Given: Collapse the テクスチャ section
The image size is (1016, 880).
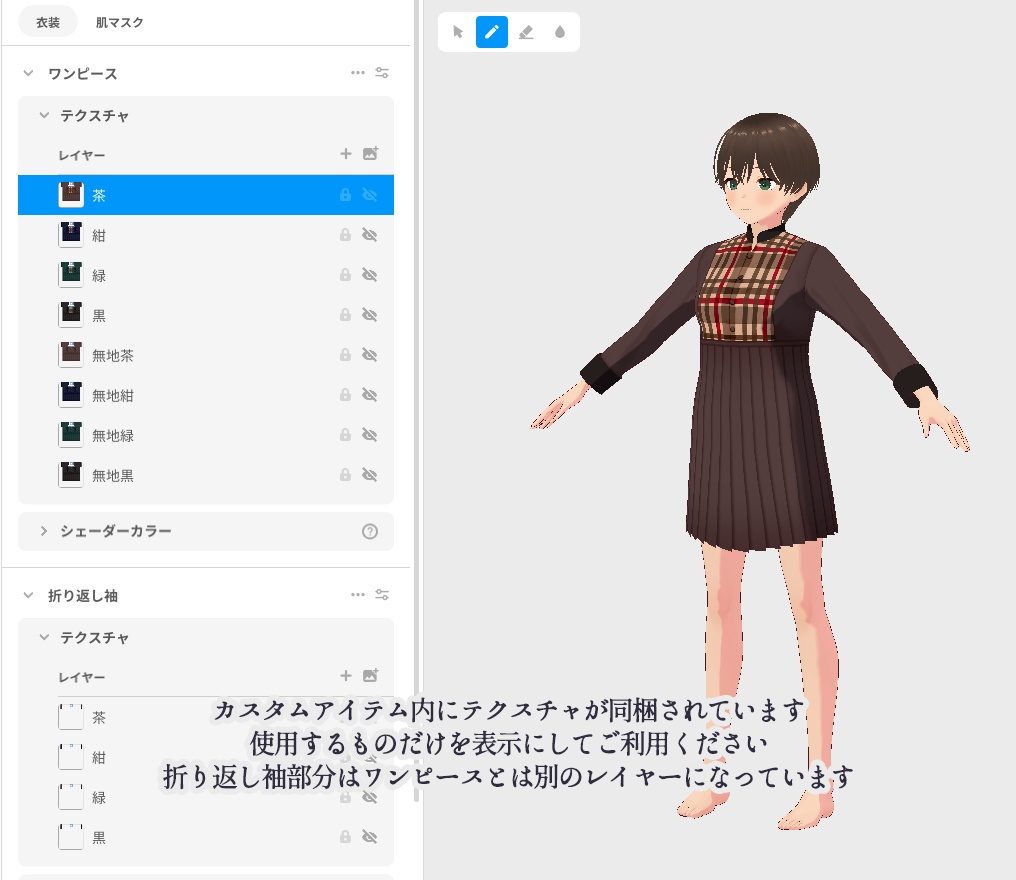Looking at the screenshot, I should click(44, 116).
